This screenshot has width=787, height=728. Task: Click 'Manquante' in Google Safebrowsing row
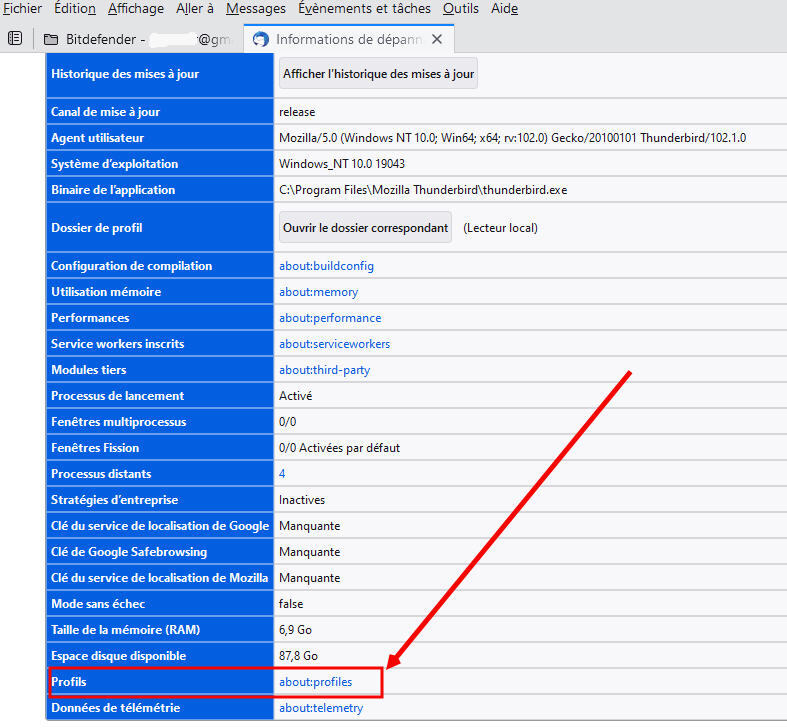click(x=309, y=552)
